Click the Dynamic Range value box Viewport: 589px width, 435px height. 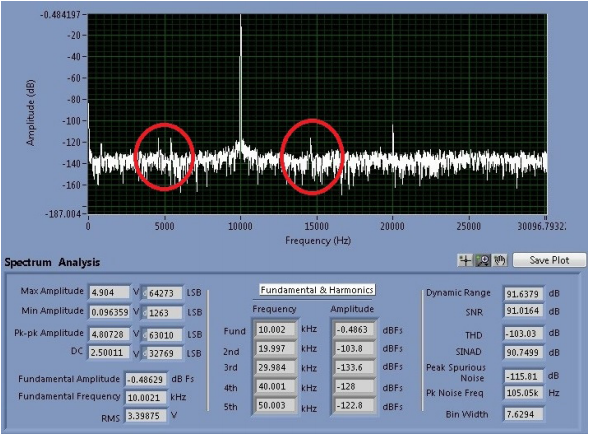coord(523,293)
